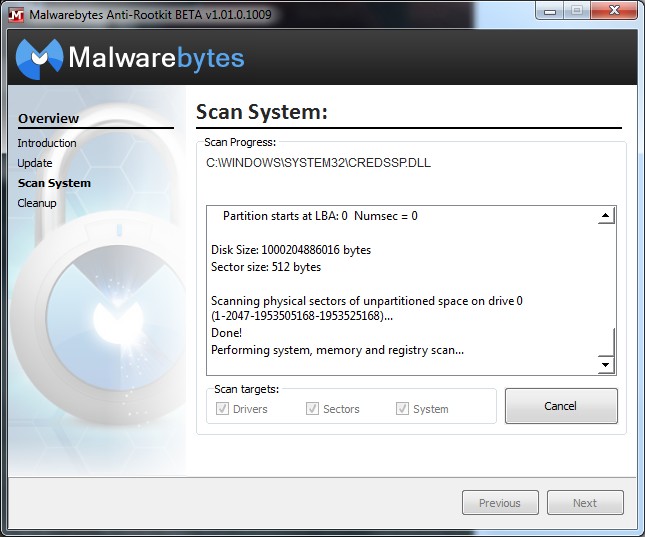Click the Malwarebytes logo in the header
The height and width of the screenshot is (537, 645).
click(130, 58)
